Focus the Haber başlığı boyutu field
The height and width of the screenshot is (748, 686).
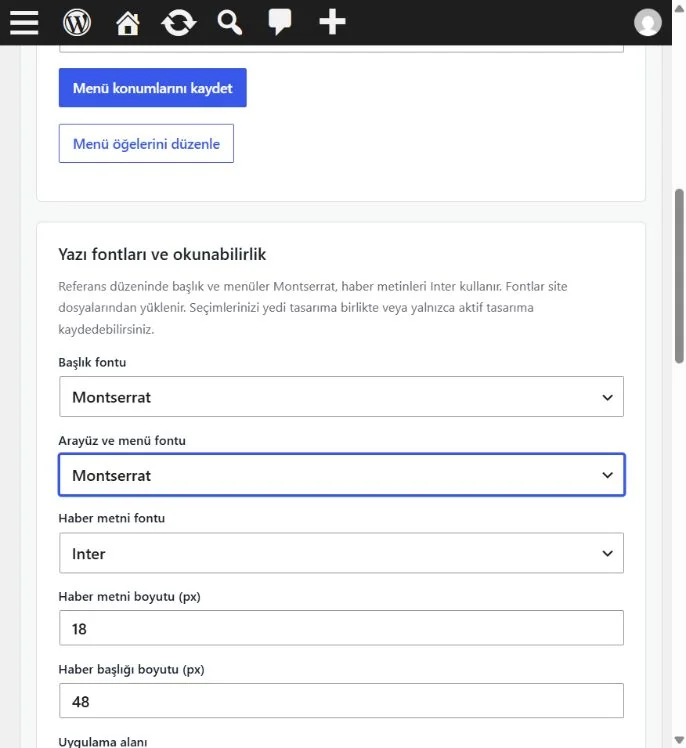coord(341,701)
